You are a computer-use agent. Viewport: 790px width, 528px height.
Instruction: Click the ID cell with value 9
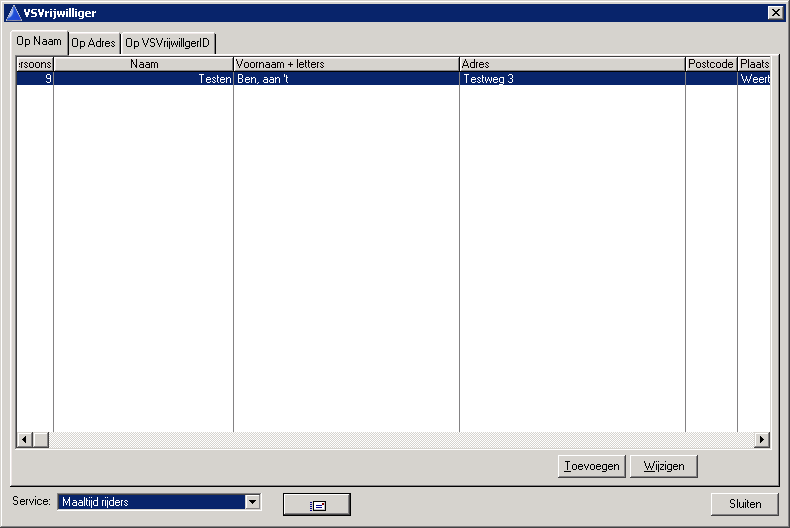pos(35,79)
